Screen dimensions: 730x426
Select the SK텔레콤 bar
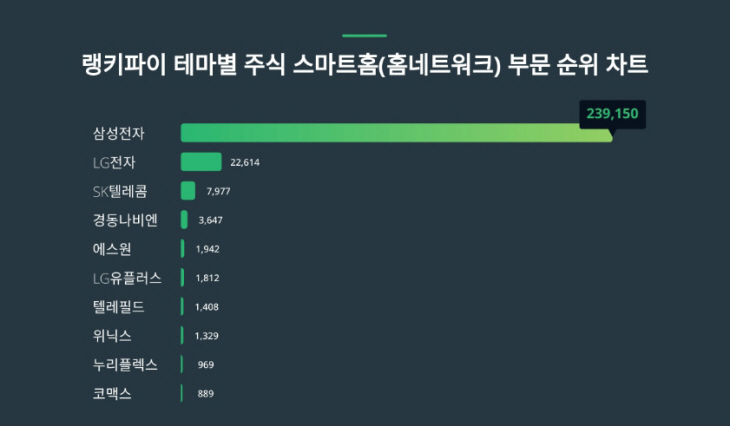pos(188,191)
